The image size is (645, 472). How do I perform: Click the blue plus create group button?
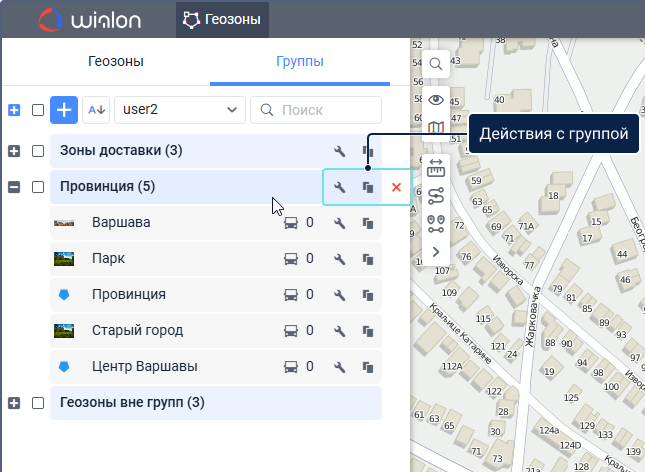[64, 109]
